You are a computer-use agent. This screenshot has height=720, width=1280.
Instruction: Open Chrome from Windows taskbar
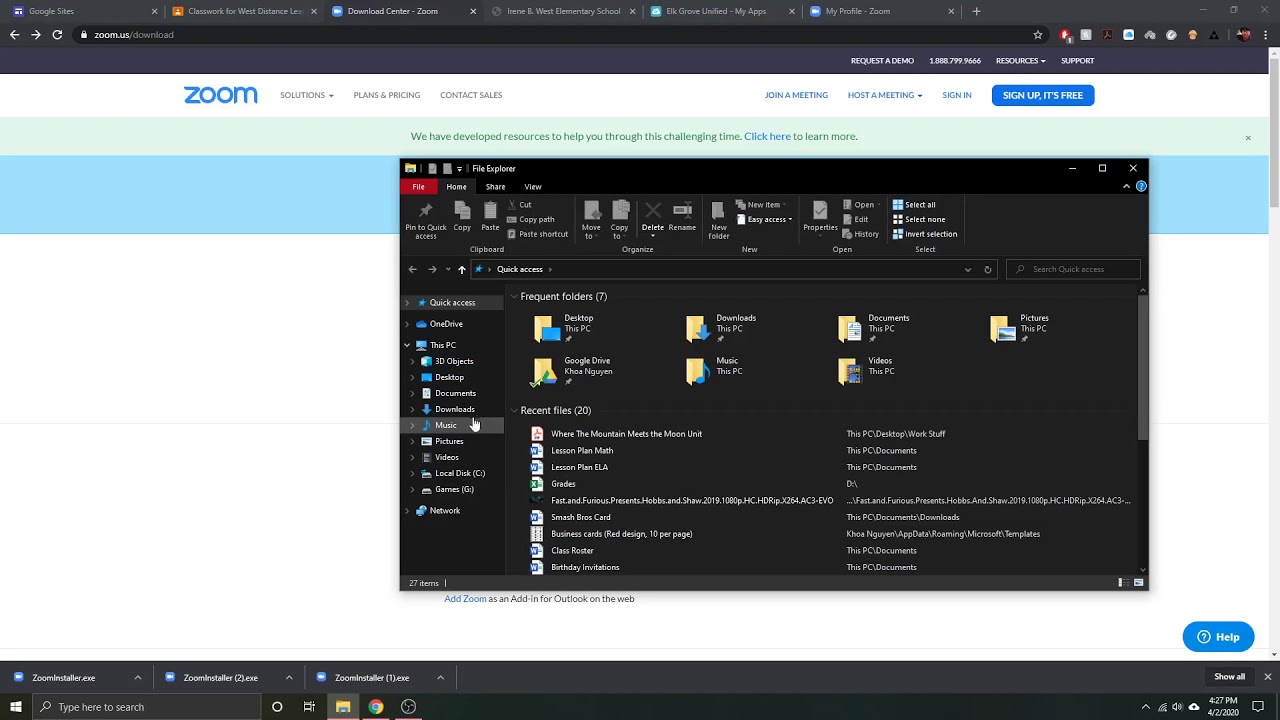[x=375, y=707]
